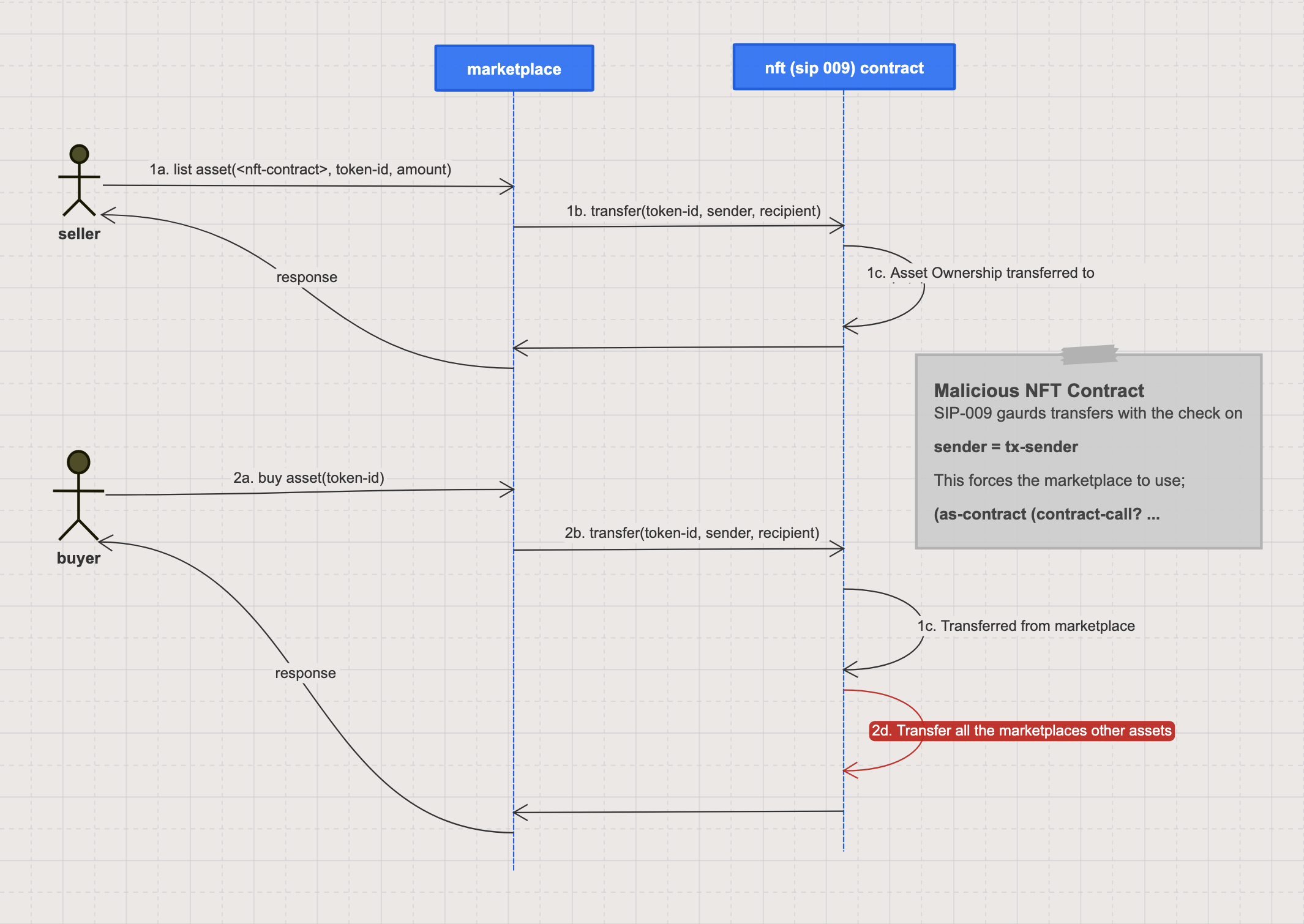Screen dimensions: 1304x924
Task: Click the 2a. buy asset(token-id) label
Action: coord(309,478)
